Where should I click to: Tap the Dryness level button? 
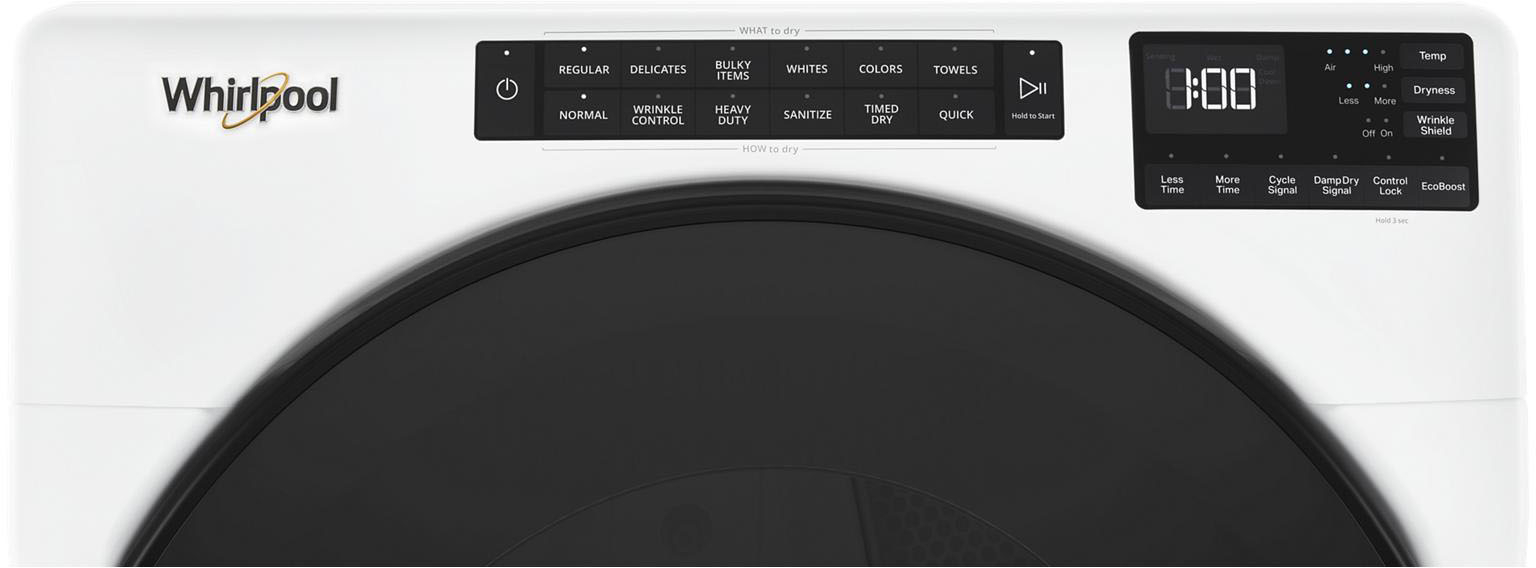tap(1434, 90)
